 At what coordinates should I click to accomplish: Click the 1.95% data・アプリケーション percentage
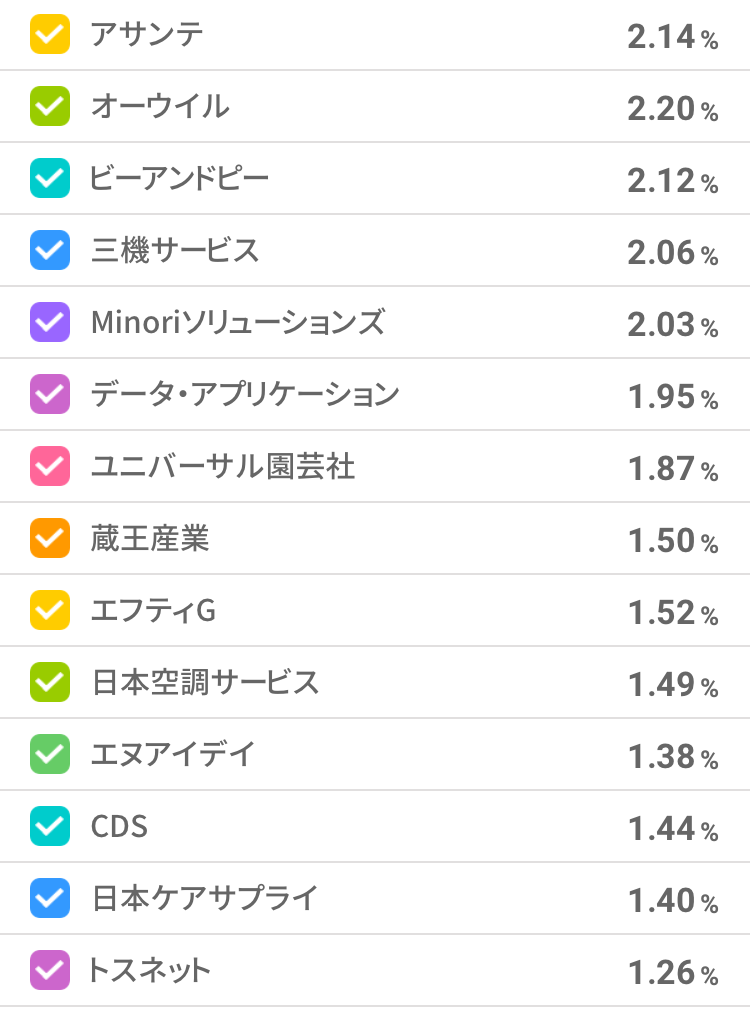click(x=672, y=396)
